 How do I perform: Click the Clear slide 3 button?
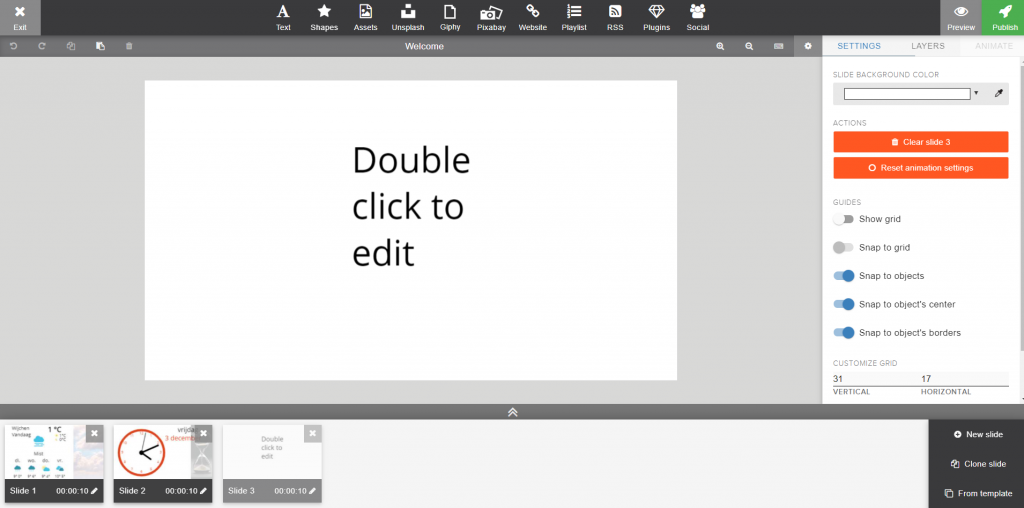920,142
